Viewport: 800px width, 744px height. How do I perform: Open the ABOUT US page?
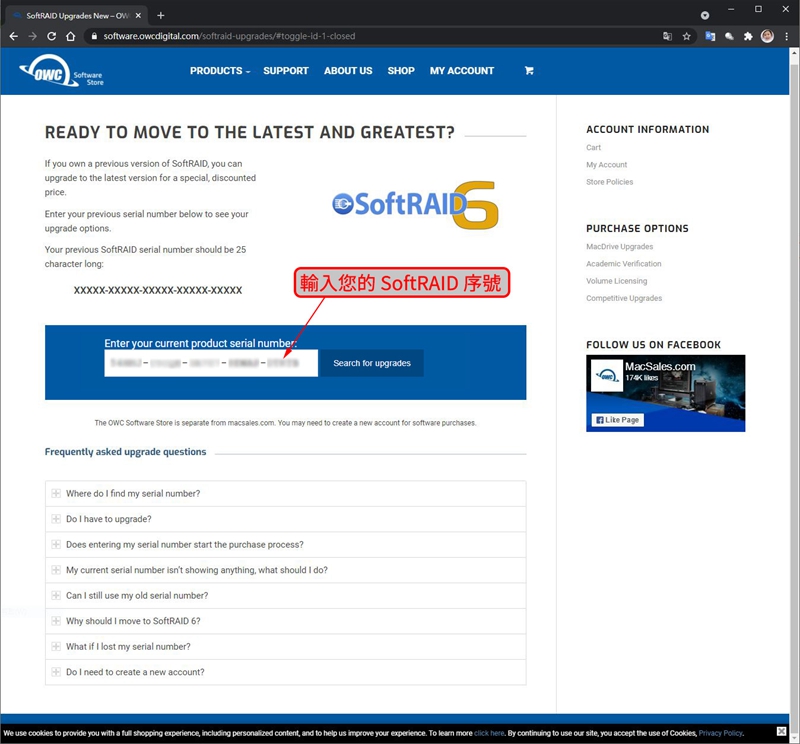(348, 70)
